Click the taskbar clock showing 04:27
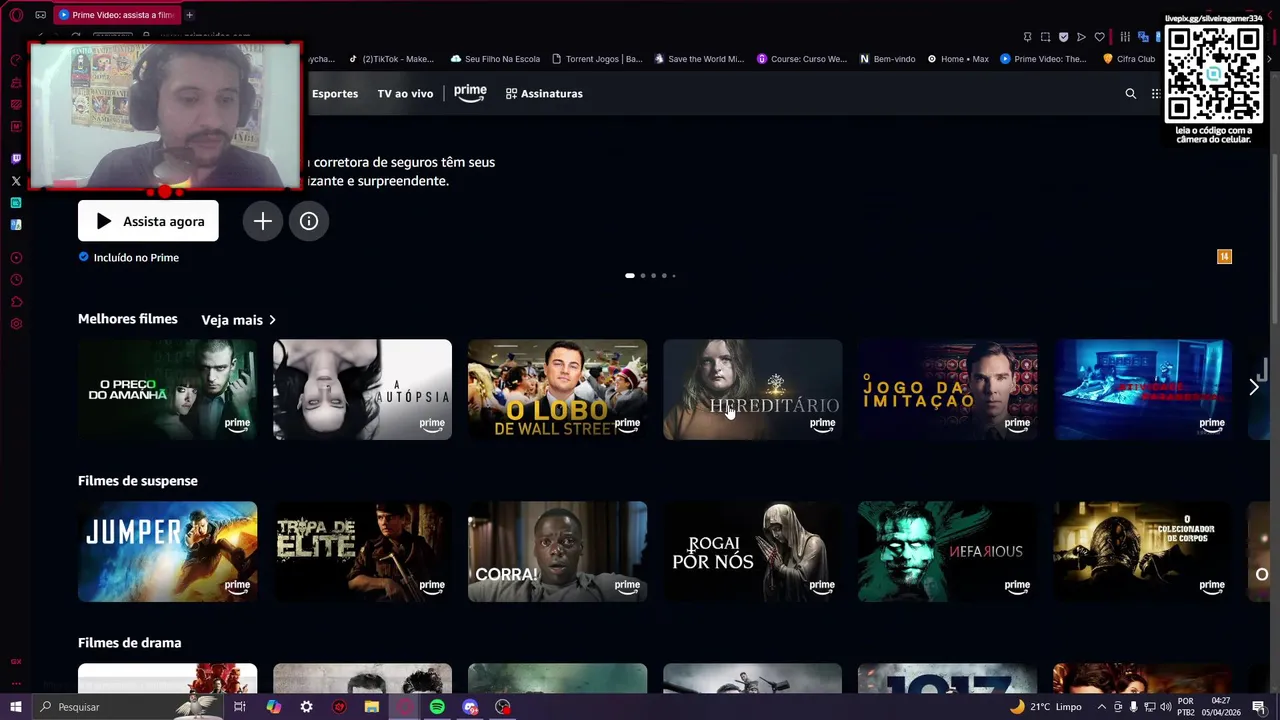The width and height of the screenshot is (1280, 720). (1220, 707)
